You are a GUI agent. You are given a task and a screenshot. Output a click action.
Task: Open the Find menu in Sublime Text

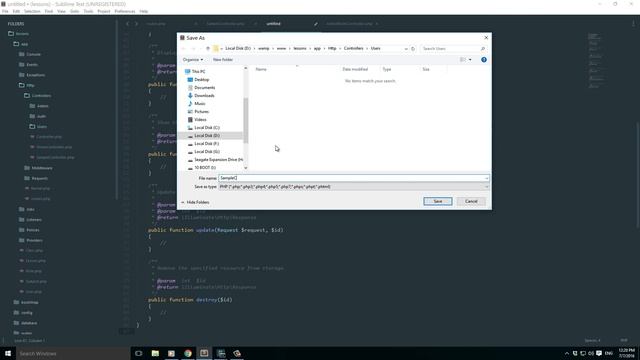coord(49,11)
